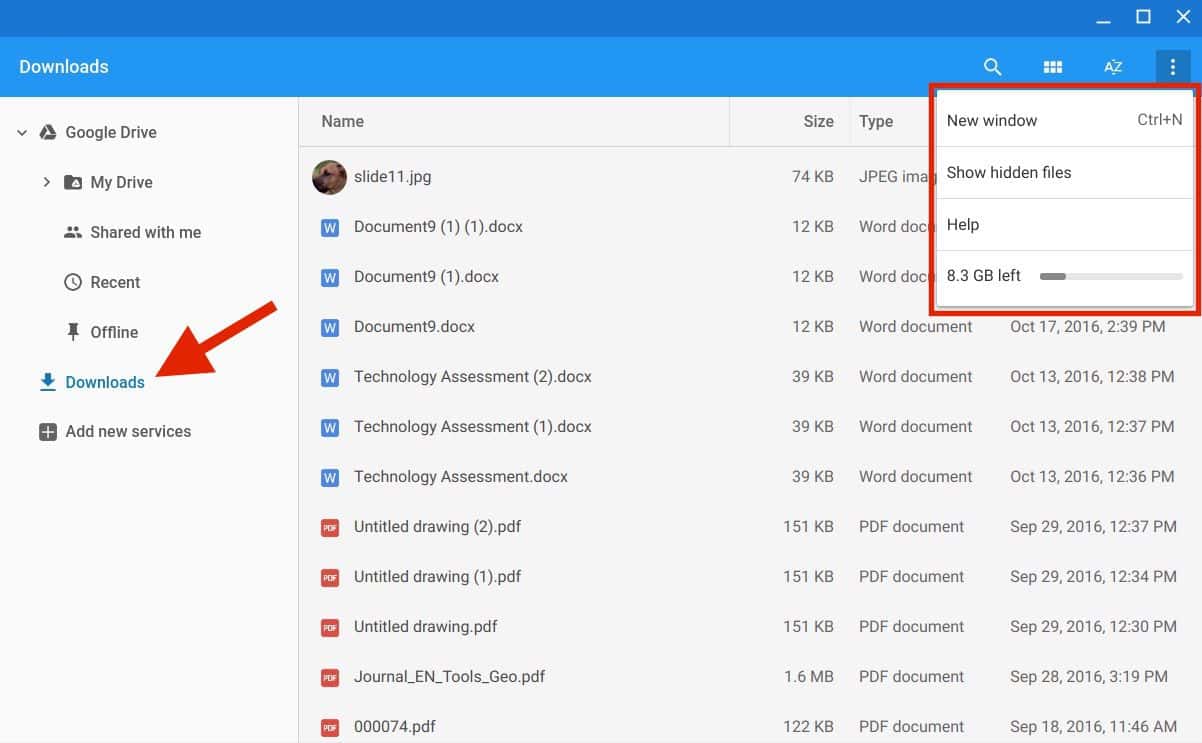
Task: Expand the My Drive folder
Action: 46,182
